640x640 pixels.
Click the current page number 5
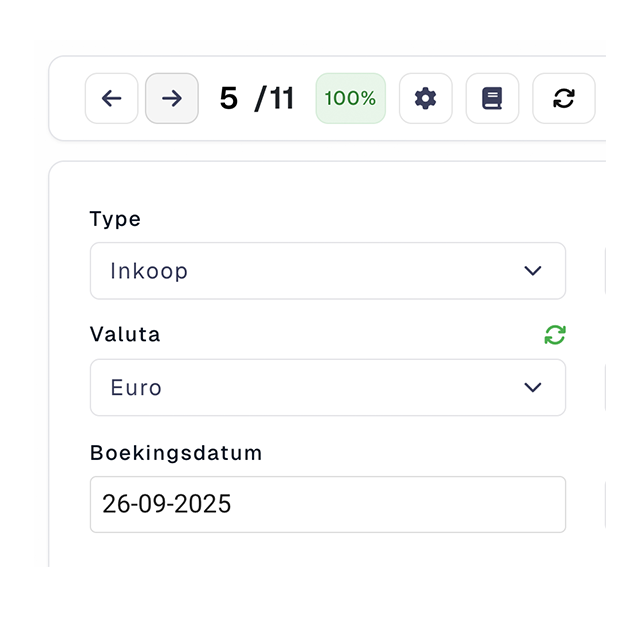pyautogui.click(x=229, y=99)
